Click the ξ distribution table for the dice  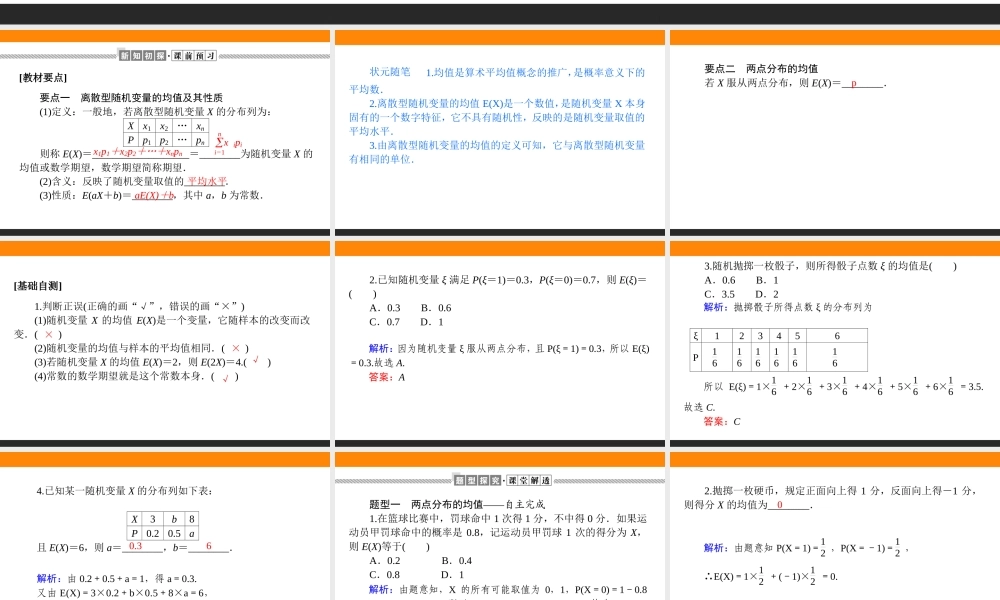(778, 349)
